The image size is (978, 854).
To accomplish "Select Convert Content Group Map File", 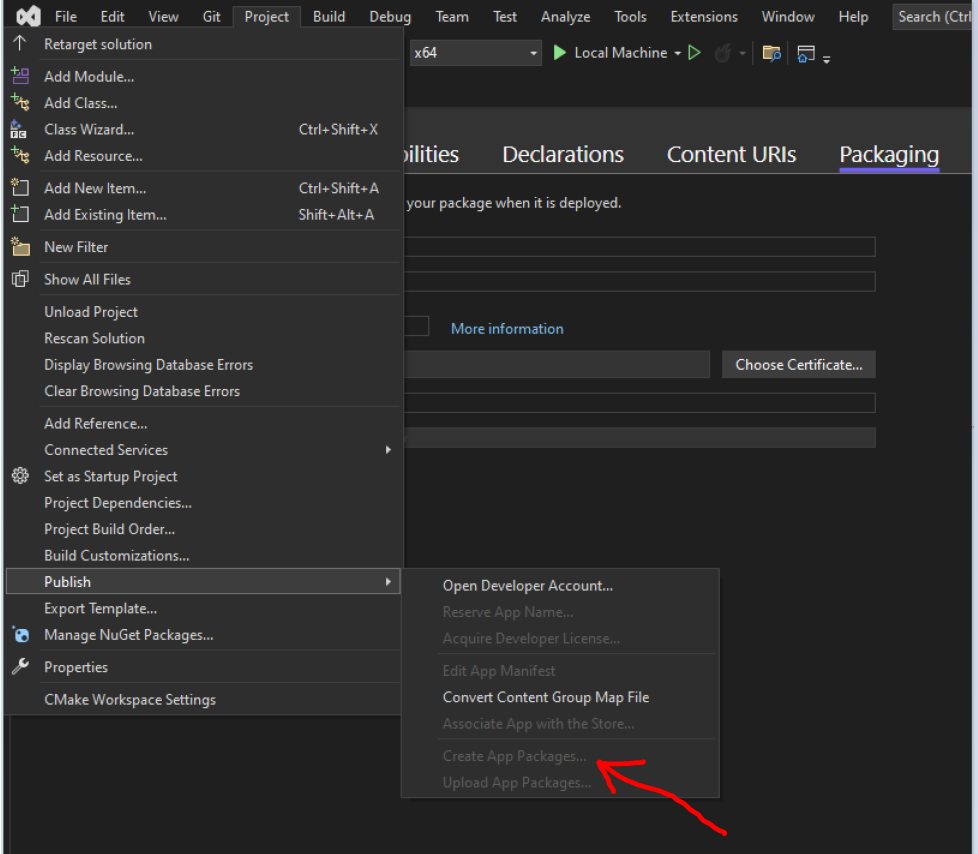I will pyautogui.click(x=546, y=697).
